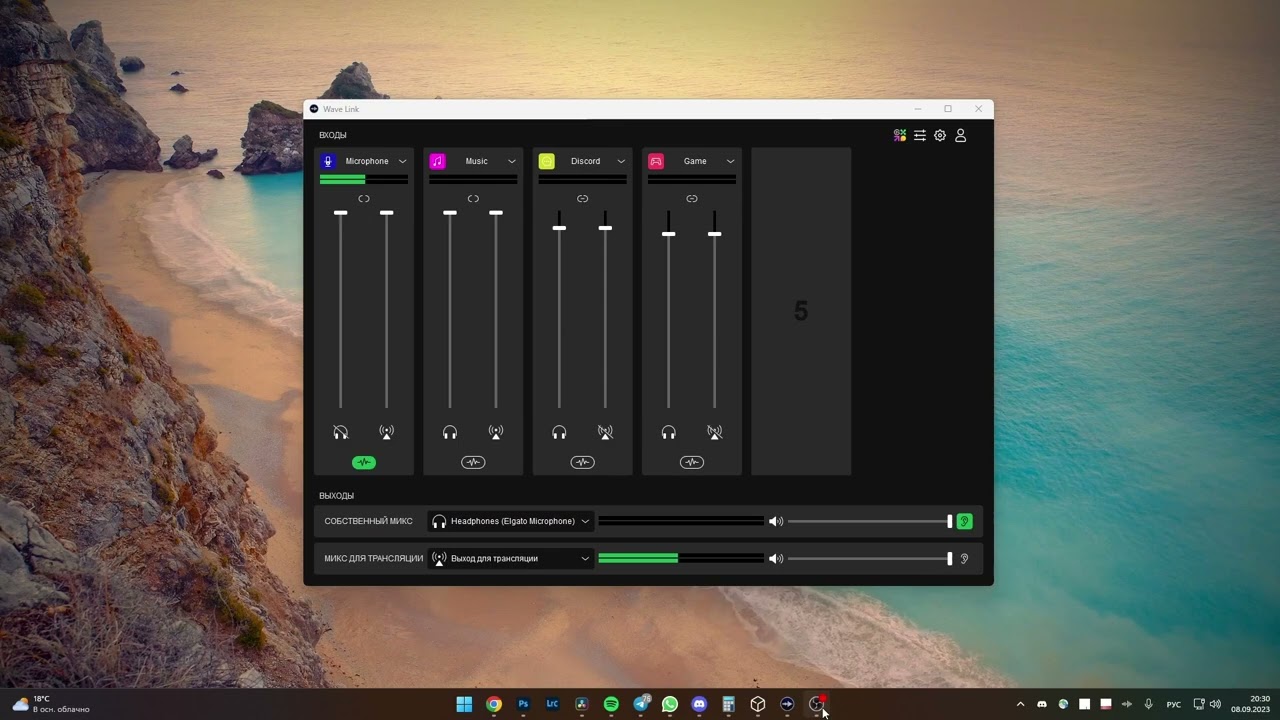Open the Game channel effects button

click(692, 462)
